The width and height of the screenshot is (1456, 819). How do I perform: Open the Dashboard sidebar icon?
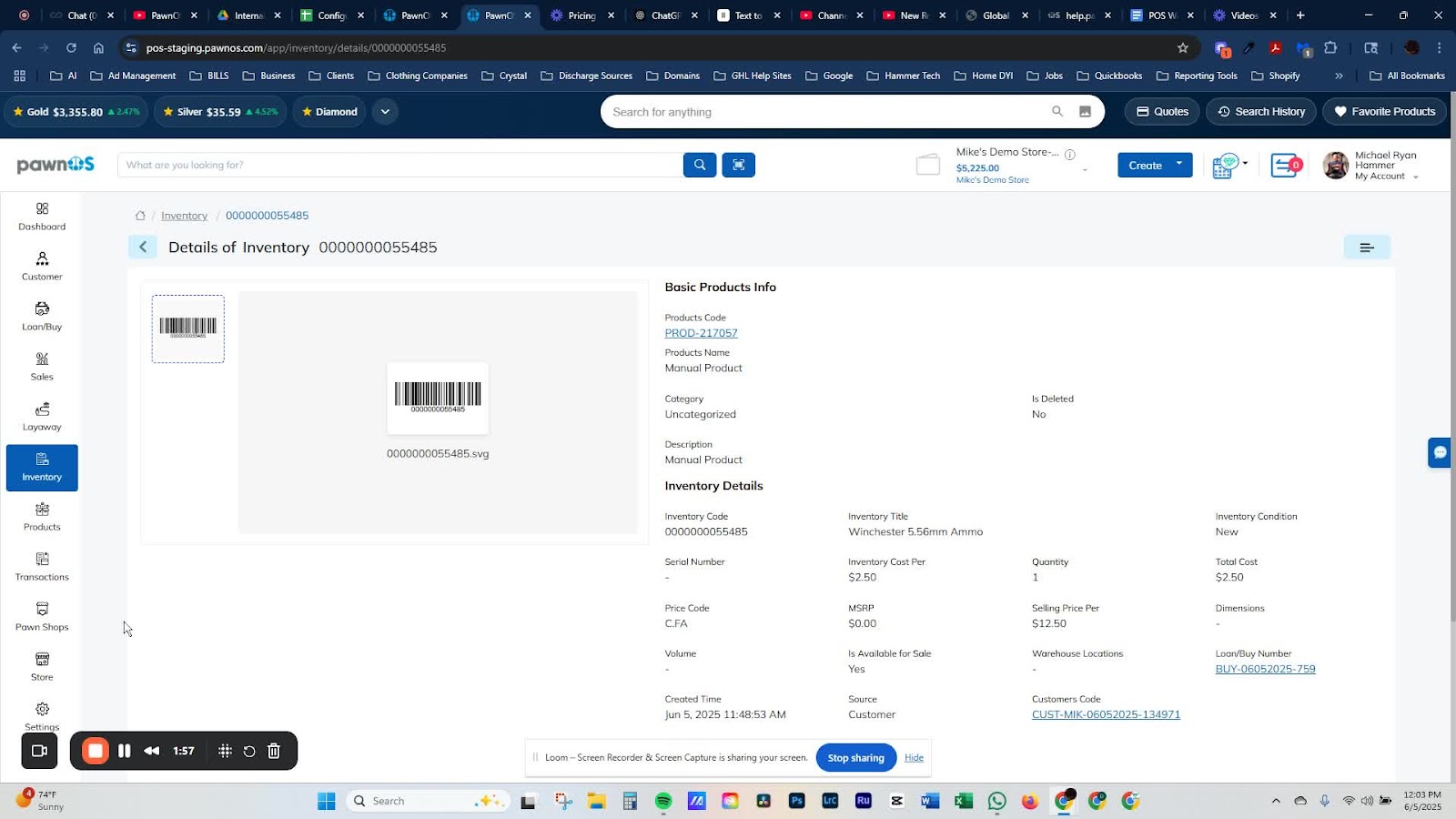coord(42,217)
